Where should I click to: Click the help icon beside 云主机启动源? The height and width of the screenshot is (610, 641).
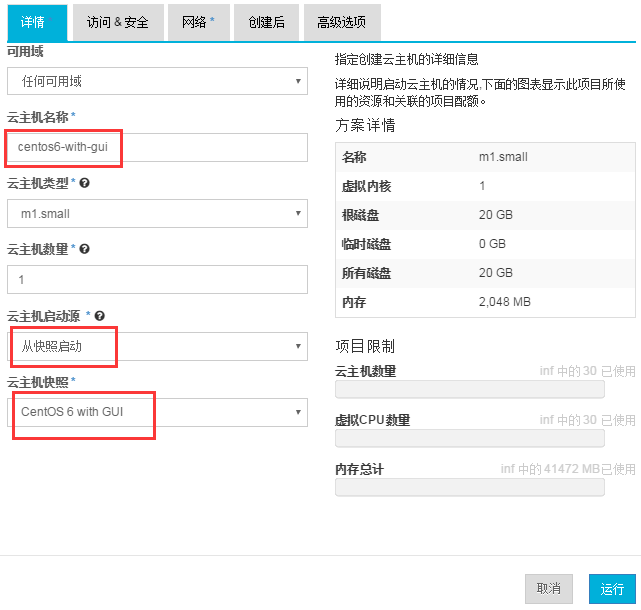click(x=100, y=315)
